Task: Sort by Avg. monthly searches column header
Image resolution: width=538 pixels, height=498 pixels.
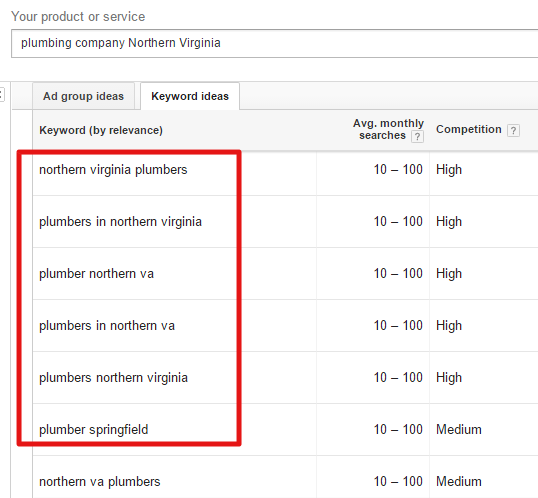Action: click(388, 129)
